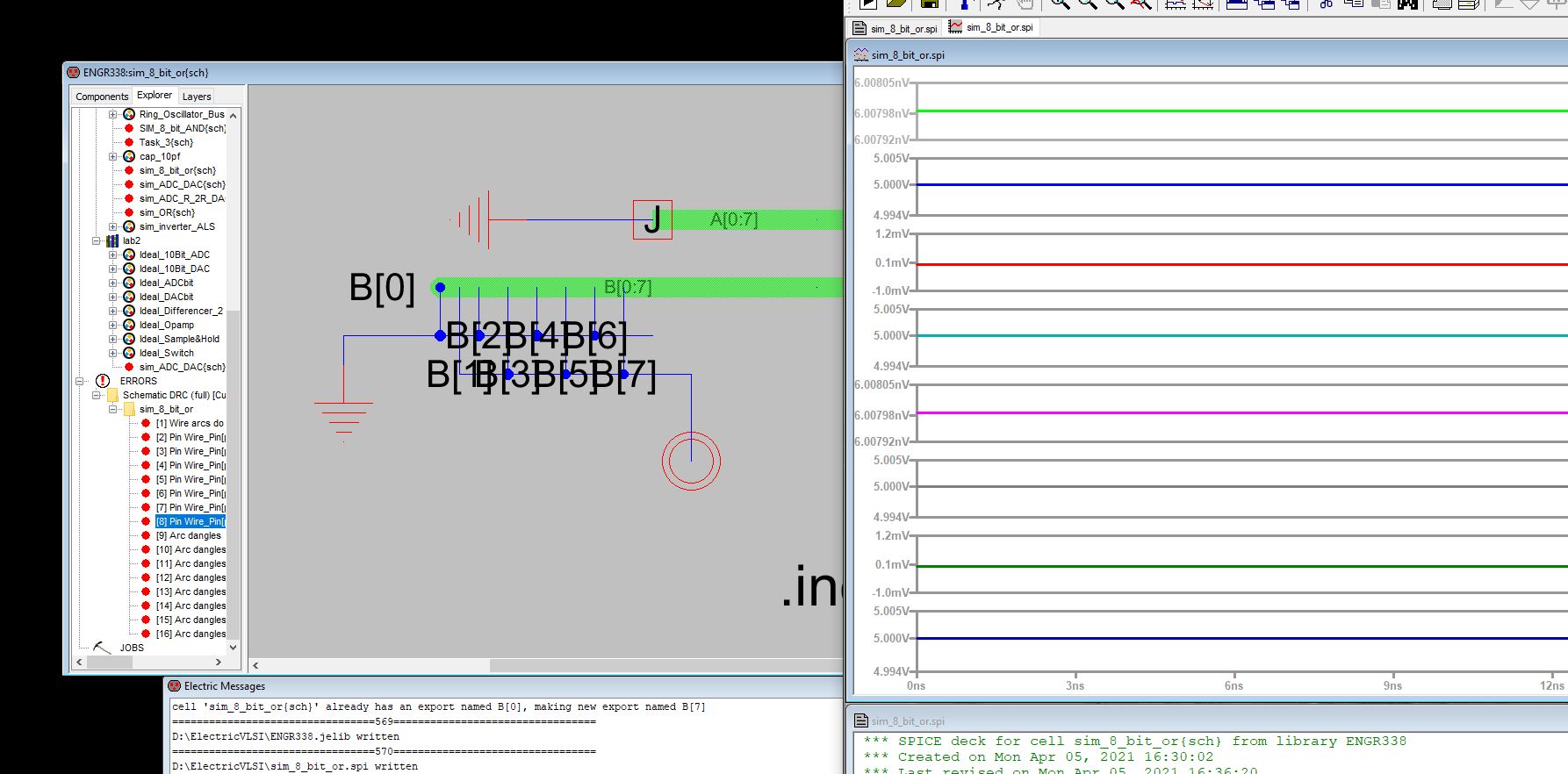Click the lab2 library books icon
This screenshot has height=774, width=1568.
[x=112, y=240]
